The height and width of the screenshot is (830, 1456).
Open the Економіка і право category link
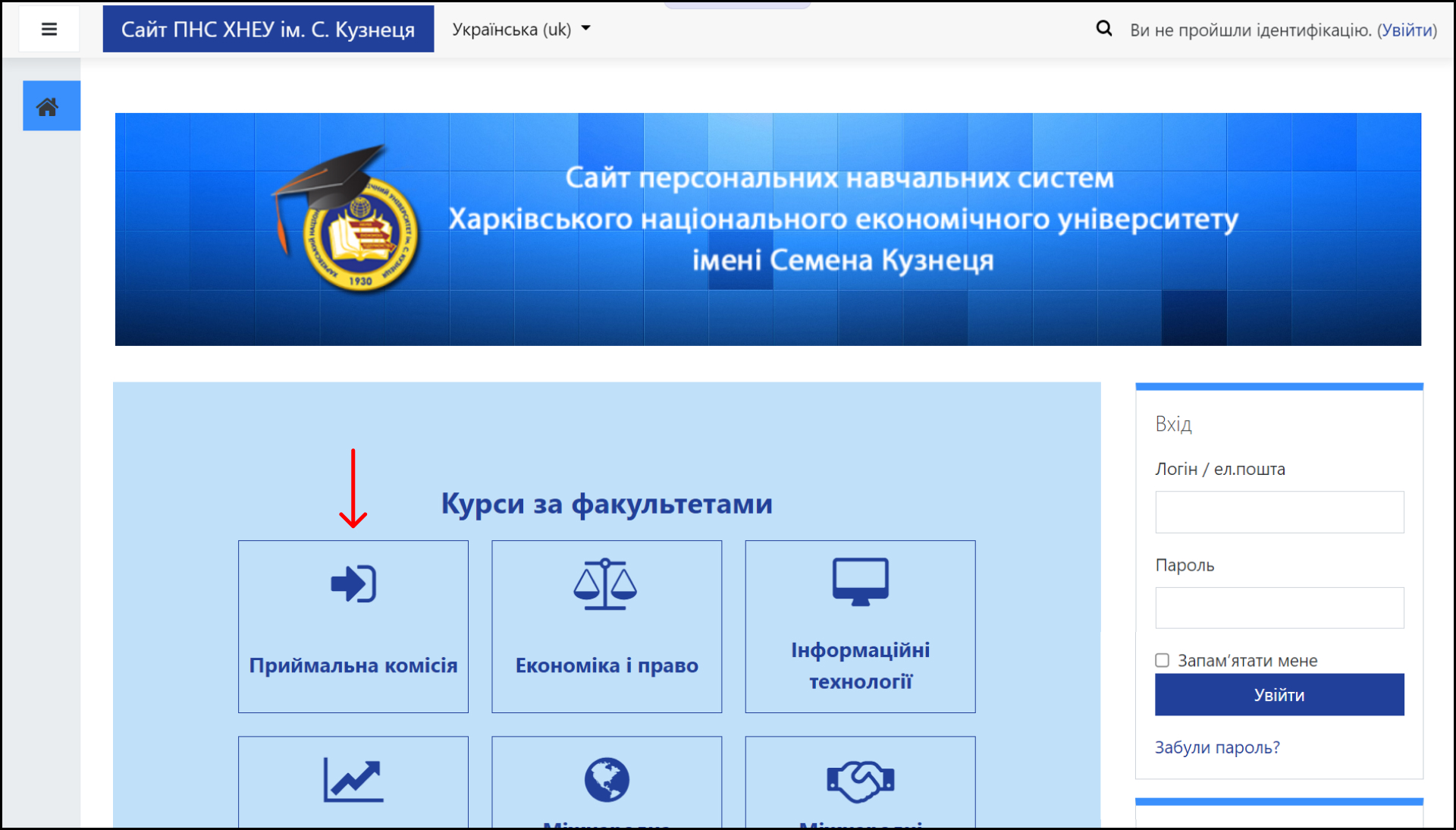(607, 665)
